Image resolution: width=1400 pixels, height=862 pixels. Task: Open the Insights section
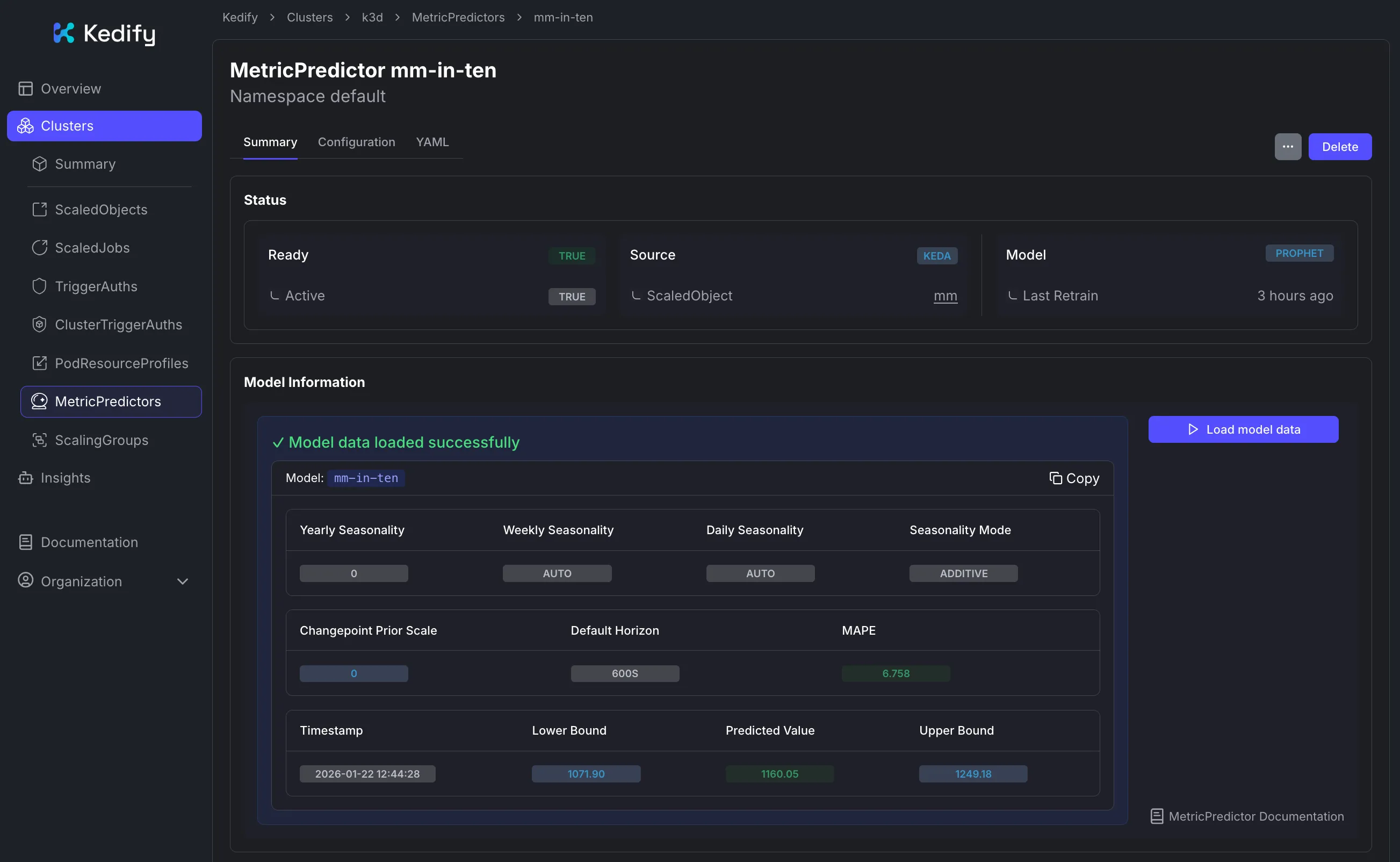tap(65, 478)
